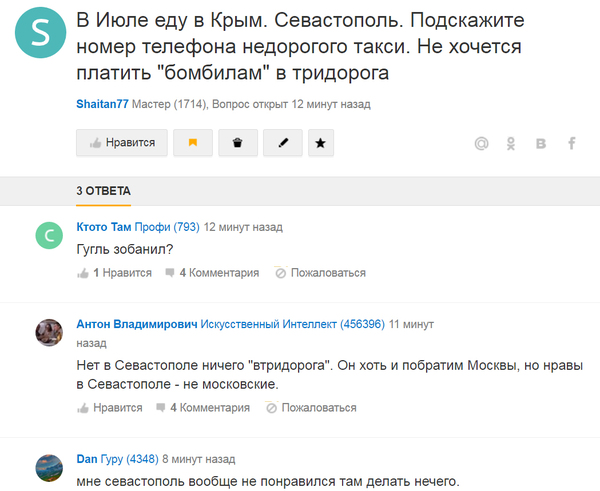The width and height of the screenshot is (600, 491).
Task: Share to Odnoklassniki icon
Action: 511,144
